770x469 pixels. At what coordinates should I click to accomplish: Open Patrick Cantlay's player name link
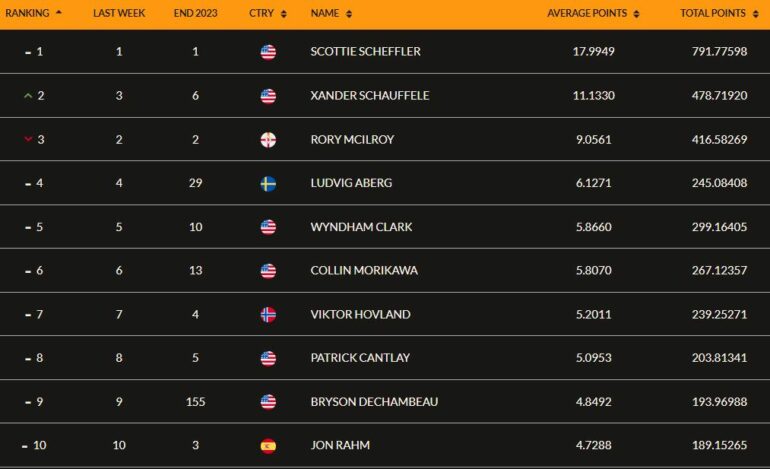coord(360,358)
